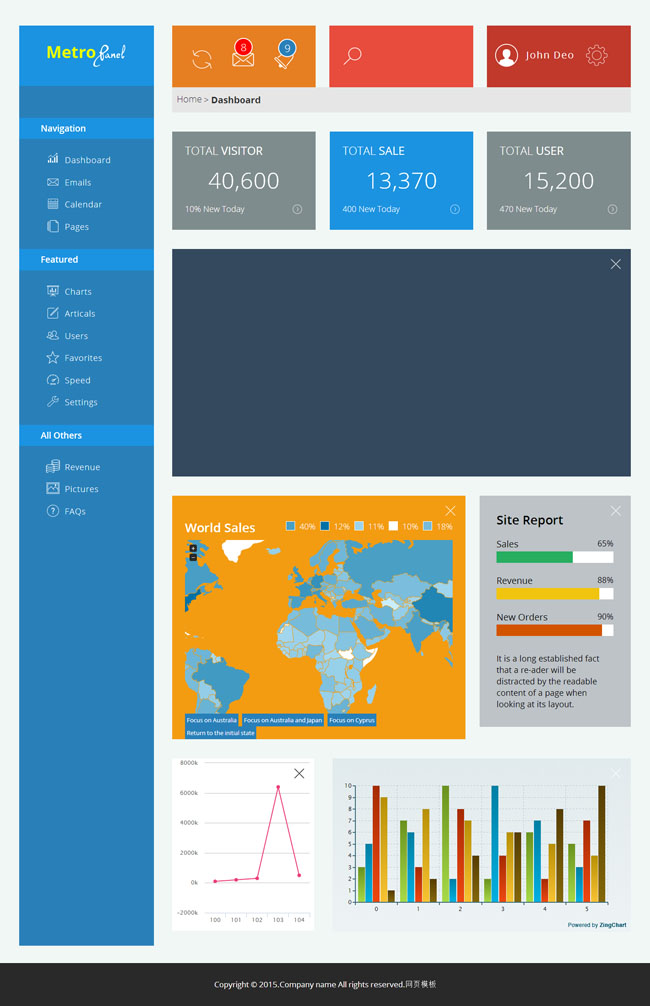Click the Focus on Cyprus button
Image resolution: width=650 pixels, height=1006 pixels.
352,720
